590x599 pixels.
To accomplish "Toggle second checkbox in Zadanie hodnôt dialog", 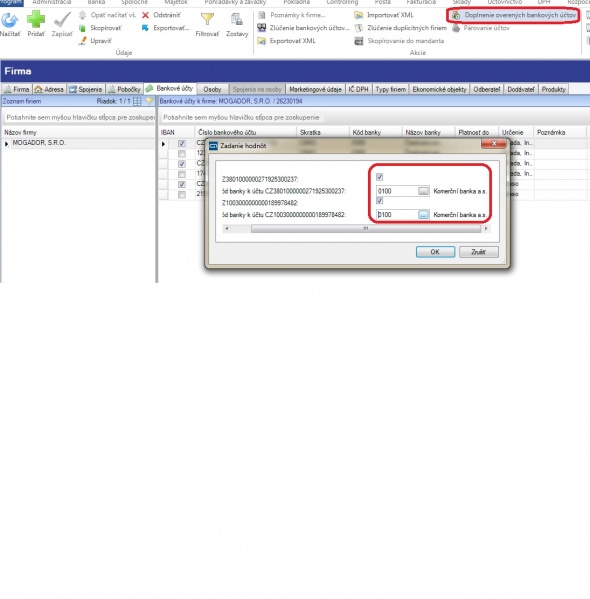I will (379, 201).
